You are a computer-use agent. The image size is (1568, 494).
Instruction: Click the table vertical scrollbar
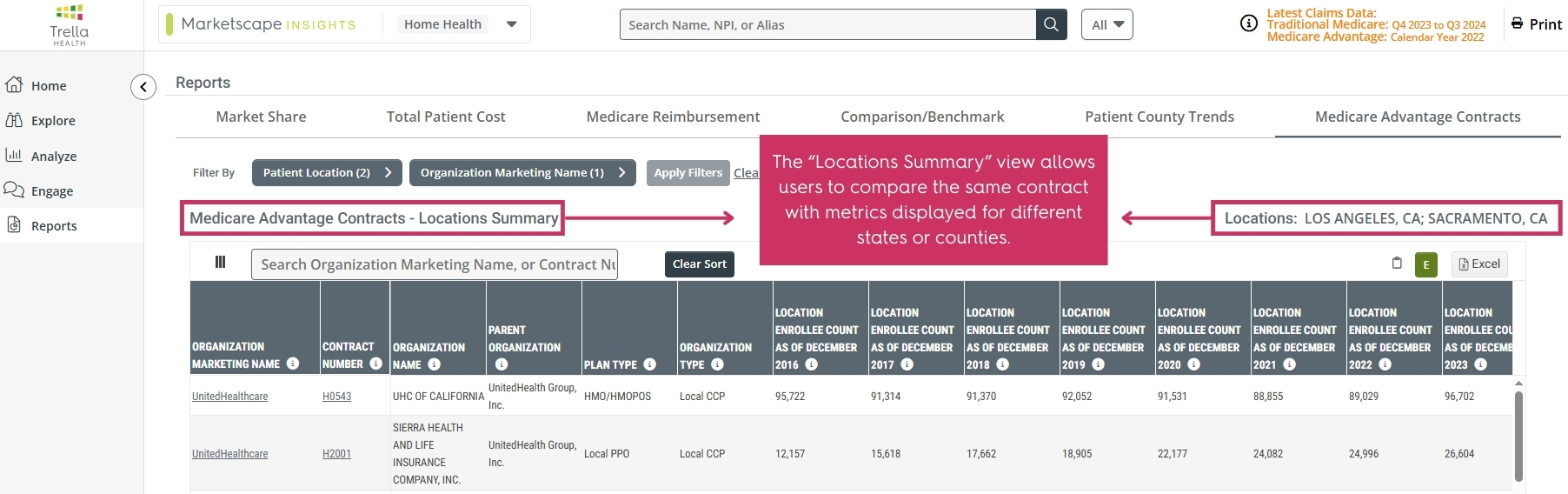1518,435
